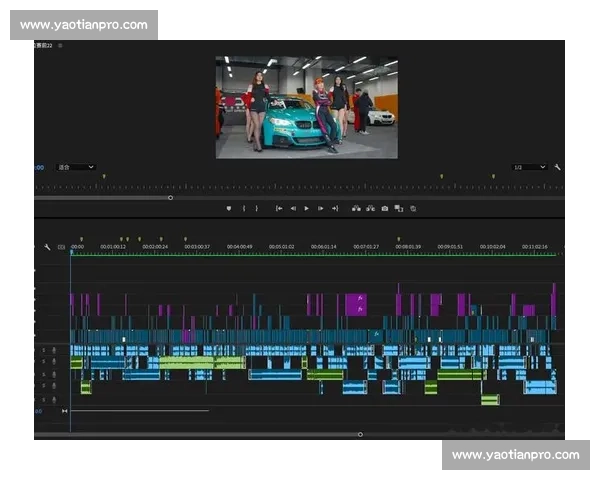600x480 pixels.
Task: Click the Export Frame camera icon
Action: point(384,208)
